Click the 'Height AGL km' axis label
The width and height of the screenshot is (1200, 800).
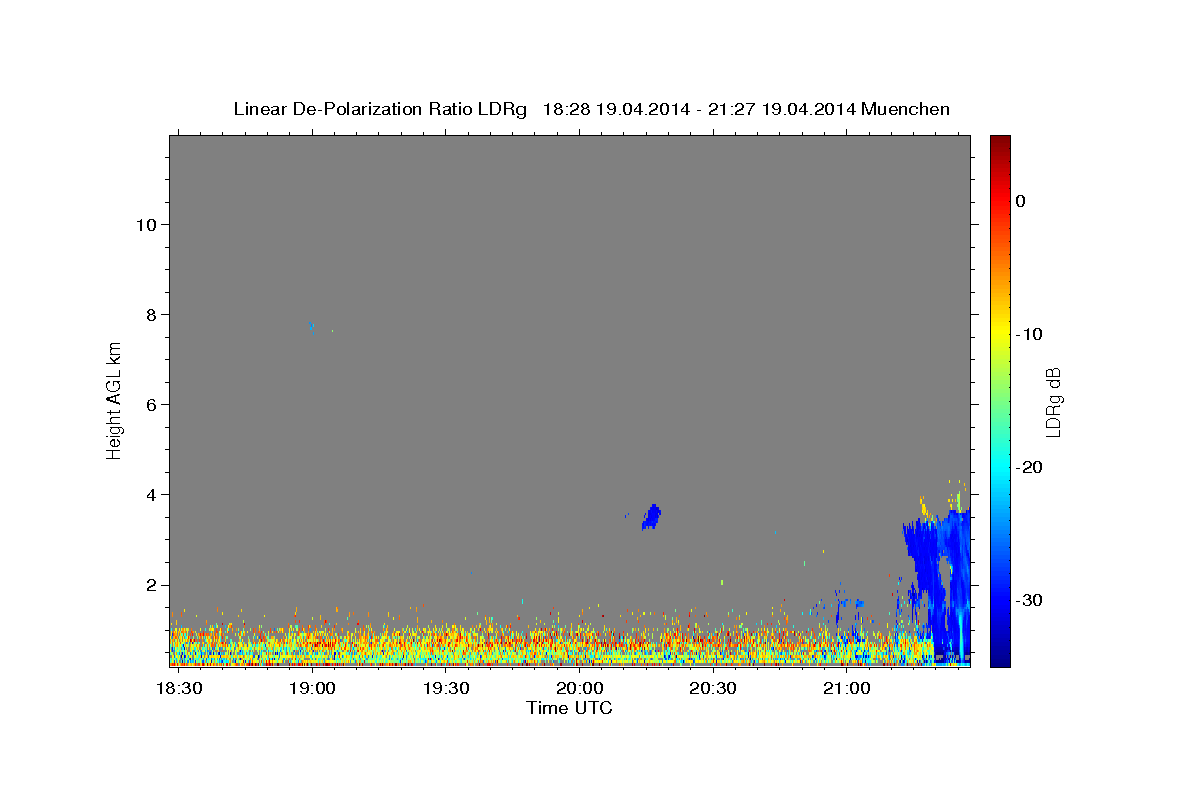[x=114, y=399]
